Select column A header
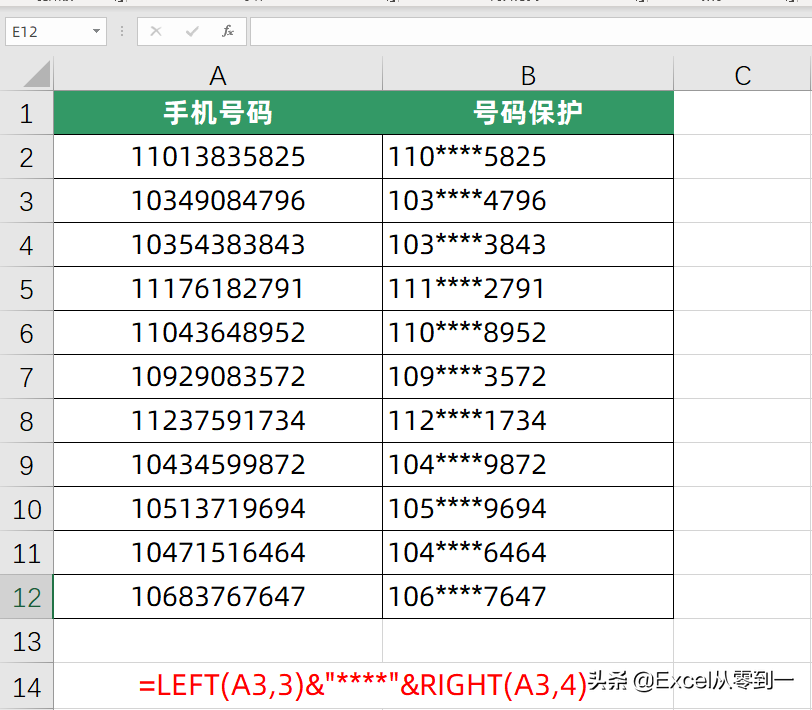Image resolution: width=812 pixels, height=710 pixels. click(218, 75)
